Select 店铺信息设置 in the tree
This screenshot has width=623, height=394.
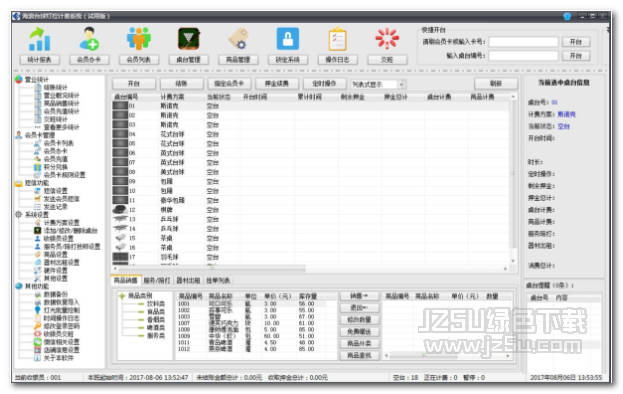[x=62, y=350]
